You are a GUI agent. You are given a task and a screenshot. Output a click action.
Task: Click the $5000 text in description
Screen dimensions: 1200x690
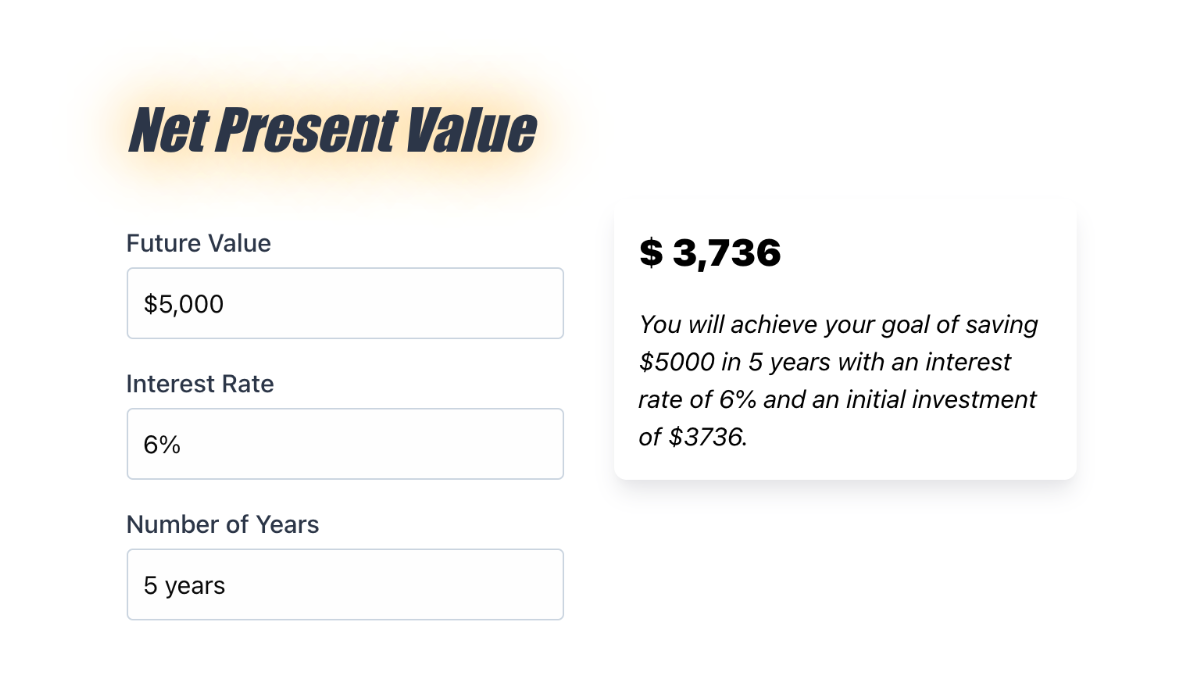click(676, 362)
